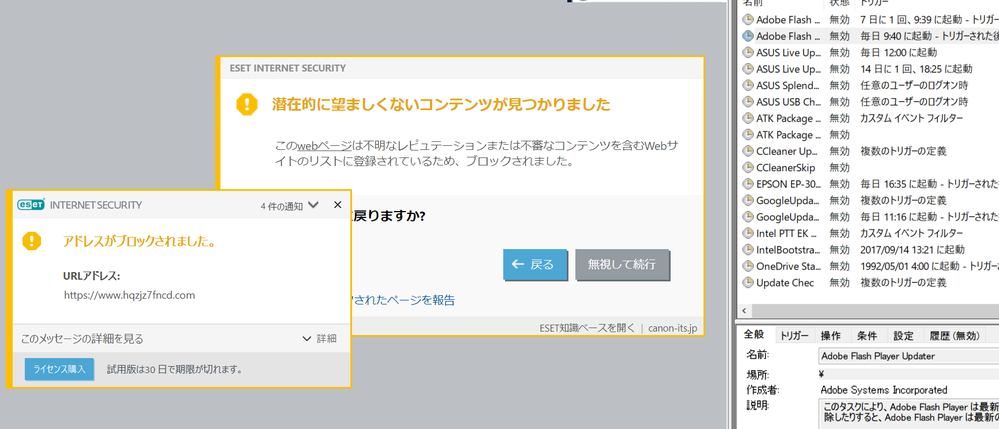This screenshot has width=999, height=429.
Task: Click clock icon of OneDrive Sta task
Action: 748,266
